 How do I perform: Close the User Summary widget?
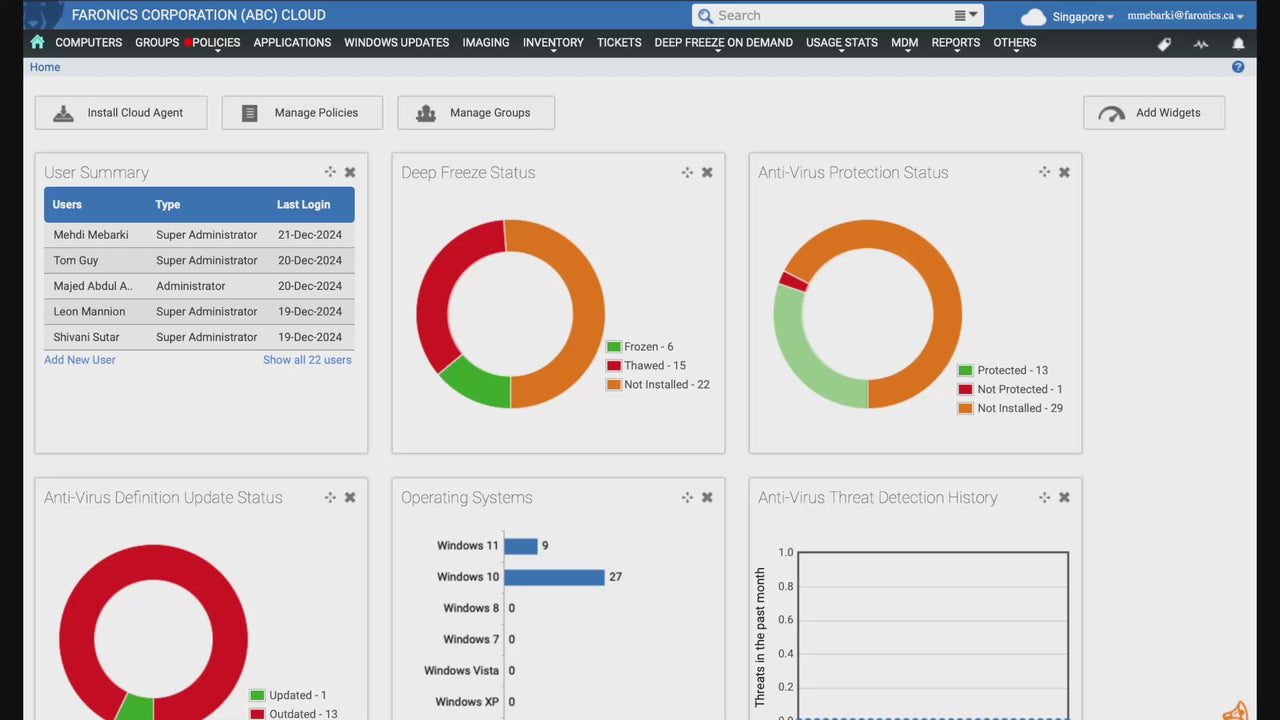click(350, 172)
